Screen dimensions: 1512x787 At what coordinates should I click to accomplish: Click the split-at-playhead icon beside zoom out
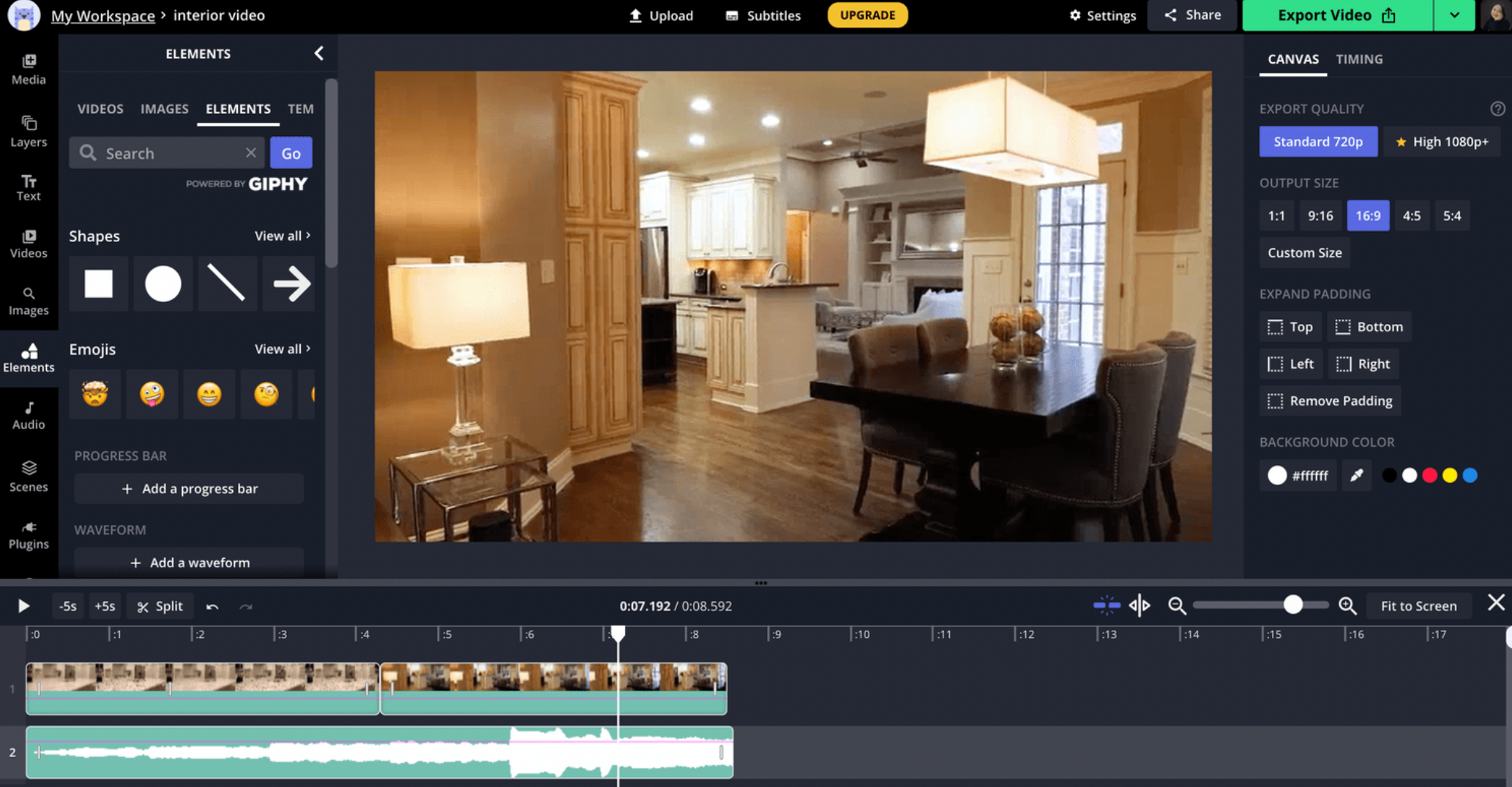point(1139,606)
